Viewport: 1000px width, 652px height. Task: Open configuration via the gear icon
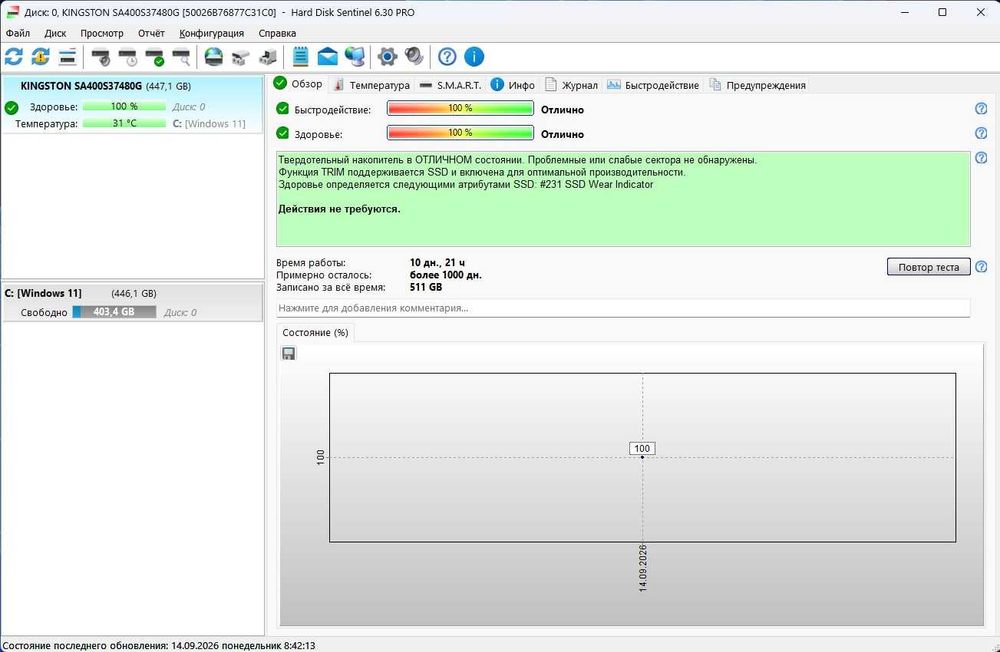coord(387,57)
